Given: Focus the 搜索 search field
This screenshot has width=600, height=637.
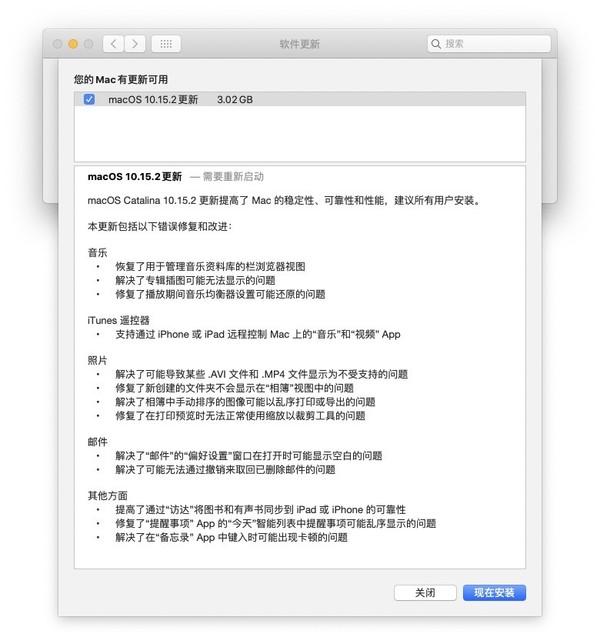Looking at the screenshot, I should pos(490,44).
